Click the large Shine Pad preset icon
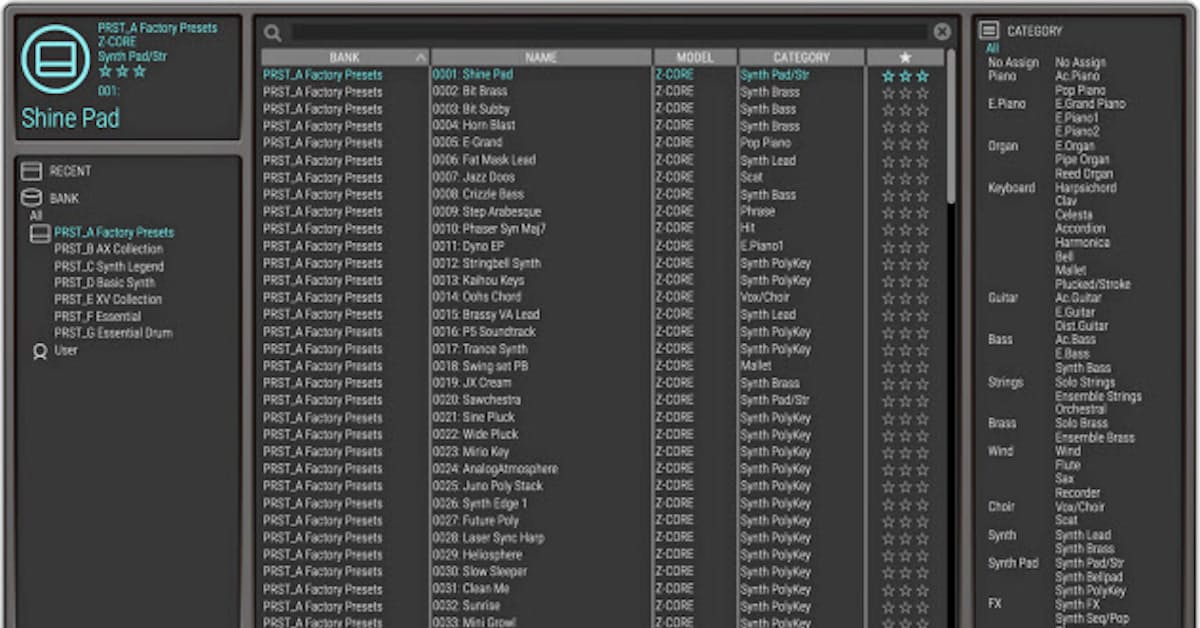This screenshot has width=1200, height=628. [x=56, y=60]
